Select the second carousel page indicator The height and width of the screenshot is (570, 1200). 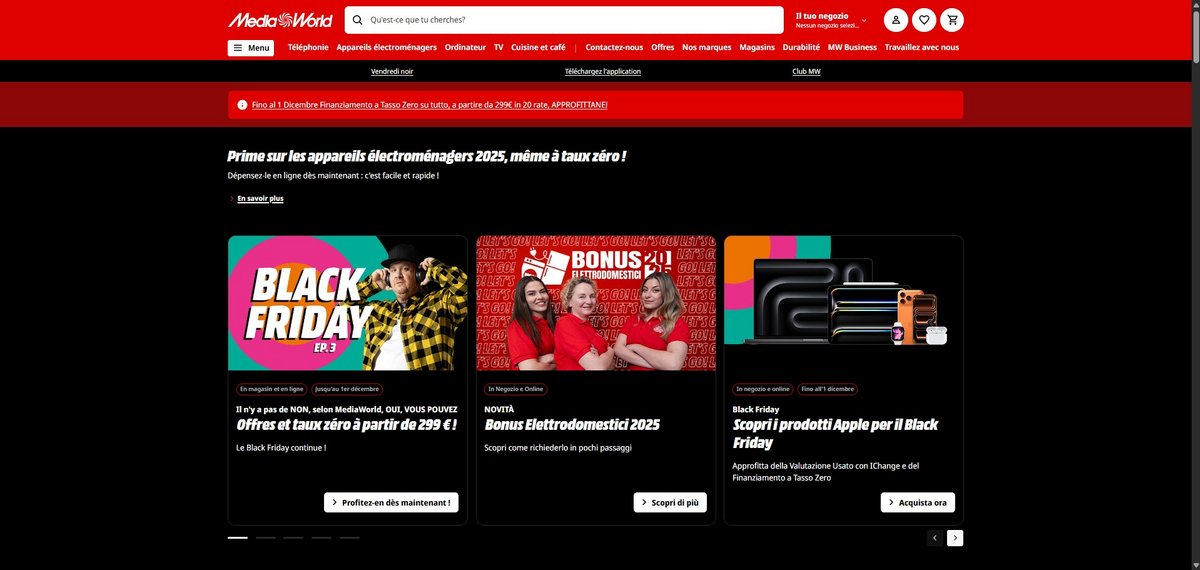coord(265,537)
